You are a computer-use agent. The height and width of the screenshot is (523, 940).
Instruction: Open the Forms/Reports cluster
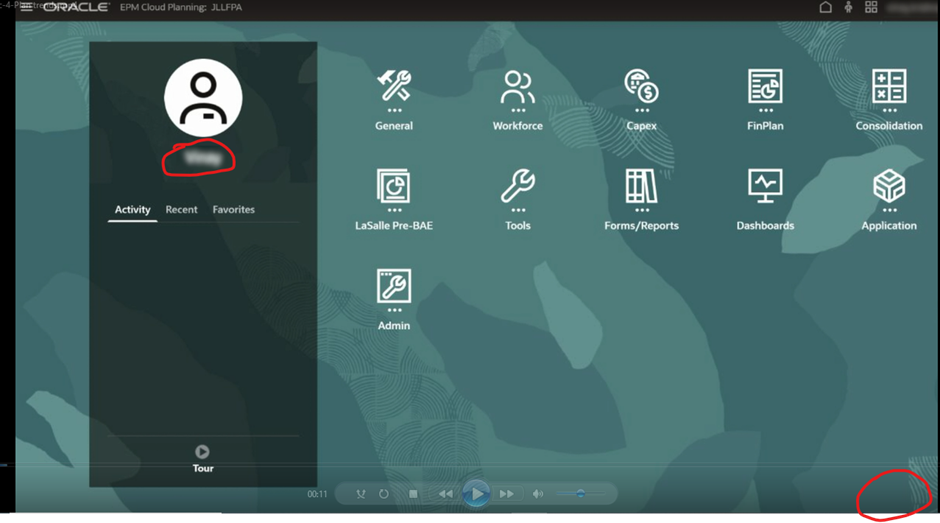click(x=641, y=200)
